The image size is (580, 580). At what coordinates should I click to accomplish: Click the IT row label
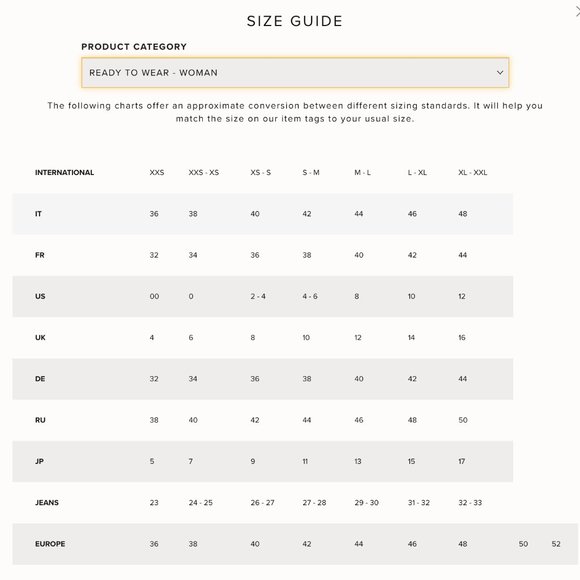(x=38, y=214)
